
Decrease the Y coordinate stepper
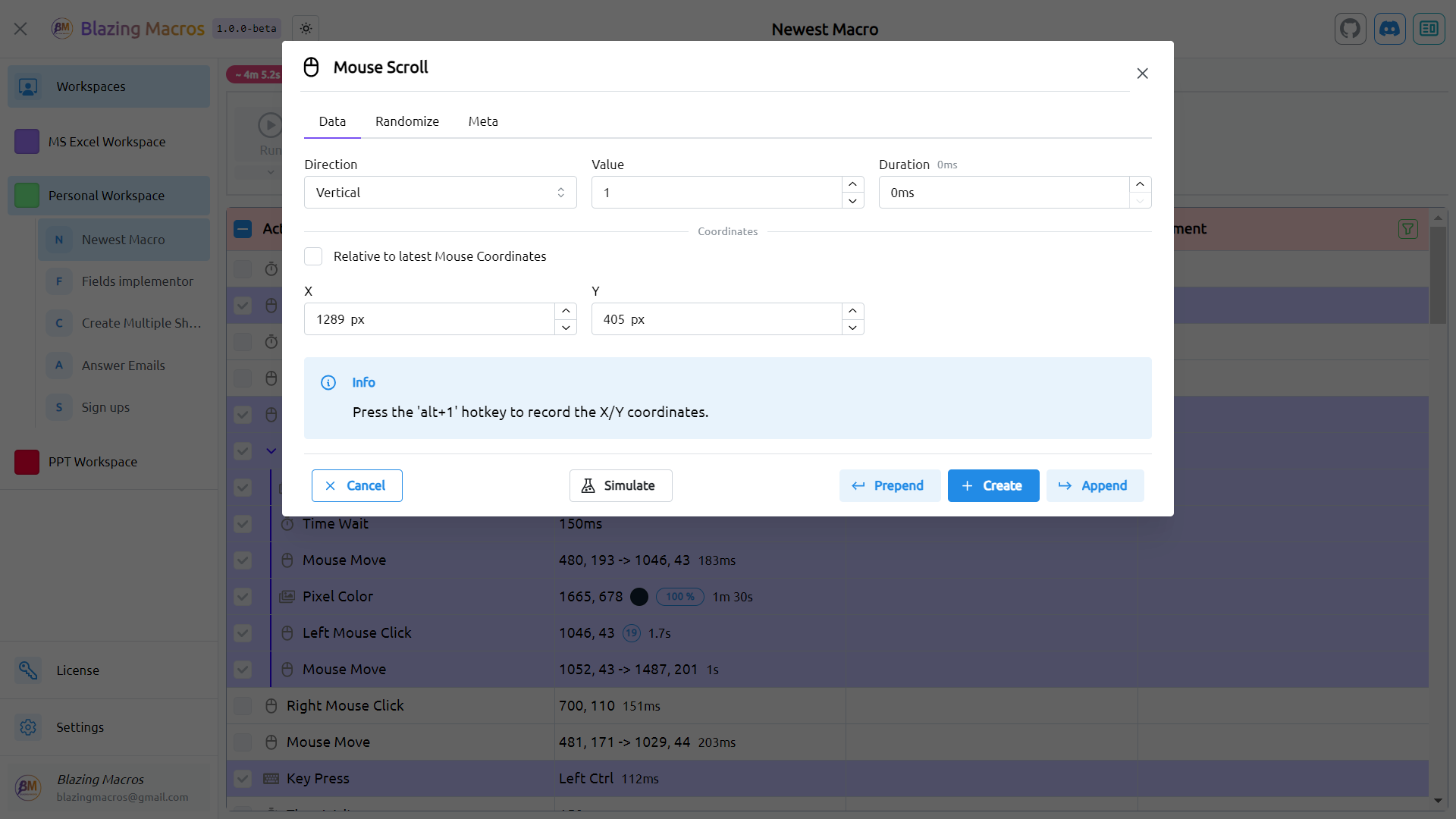click(x=852, y=328)
